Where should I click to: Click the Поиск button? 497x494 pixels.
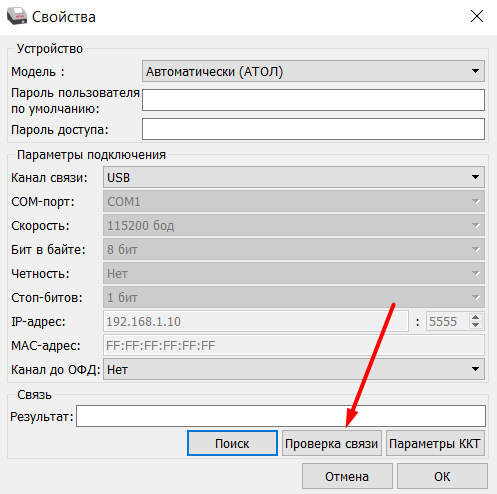coord(232,443)
